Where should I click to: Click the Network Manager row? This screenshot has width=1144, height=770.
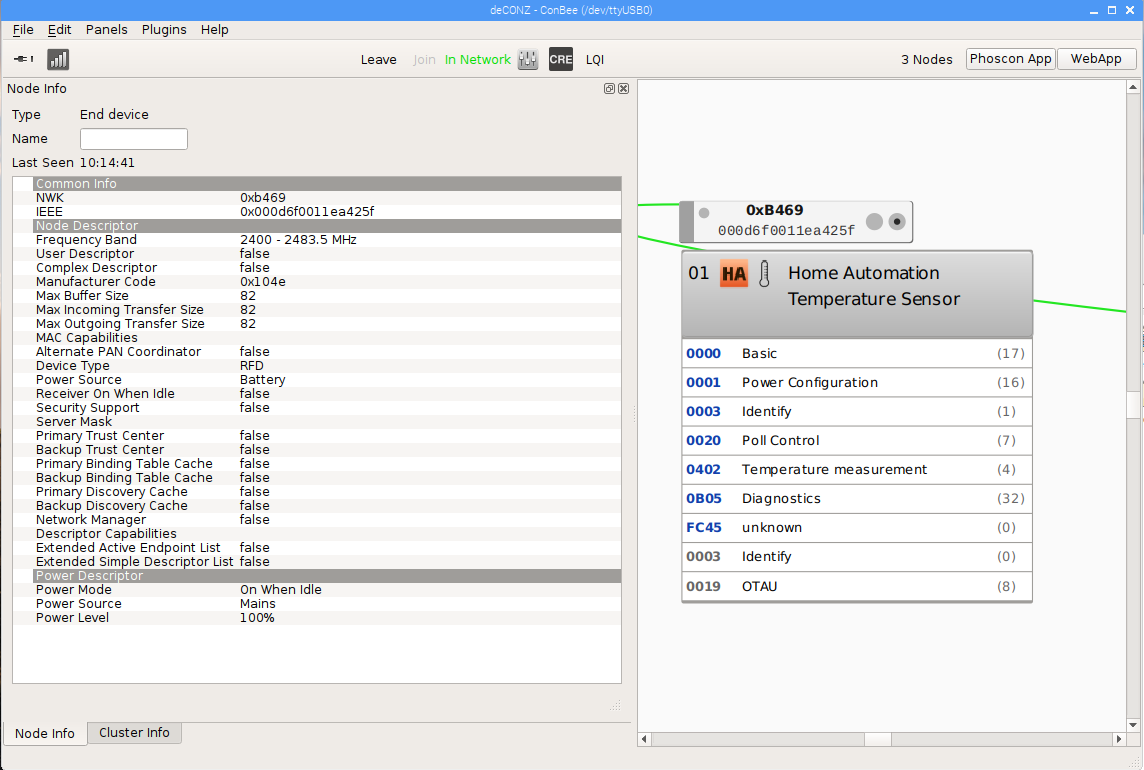click(328, 520)
